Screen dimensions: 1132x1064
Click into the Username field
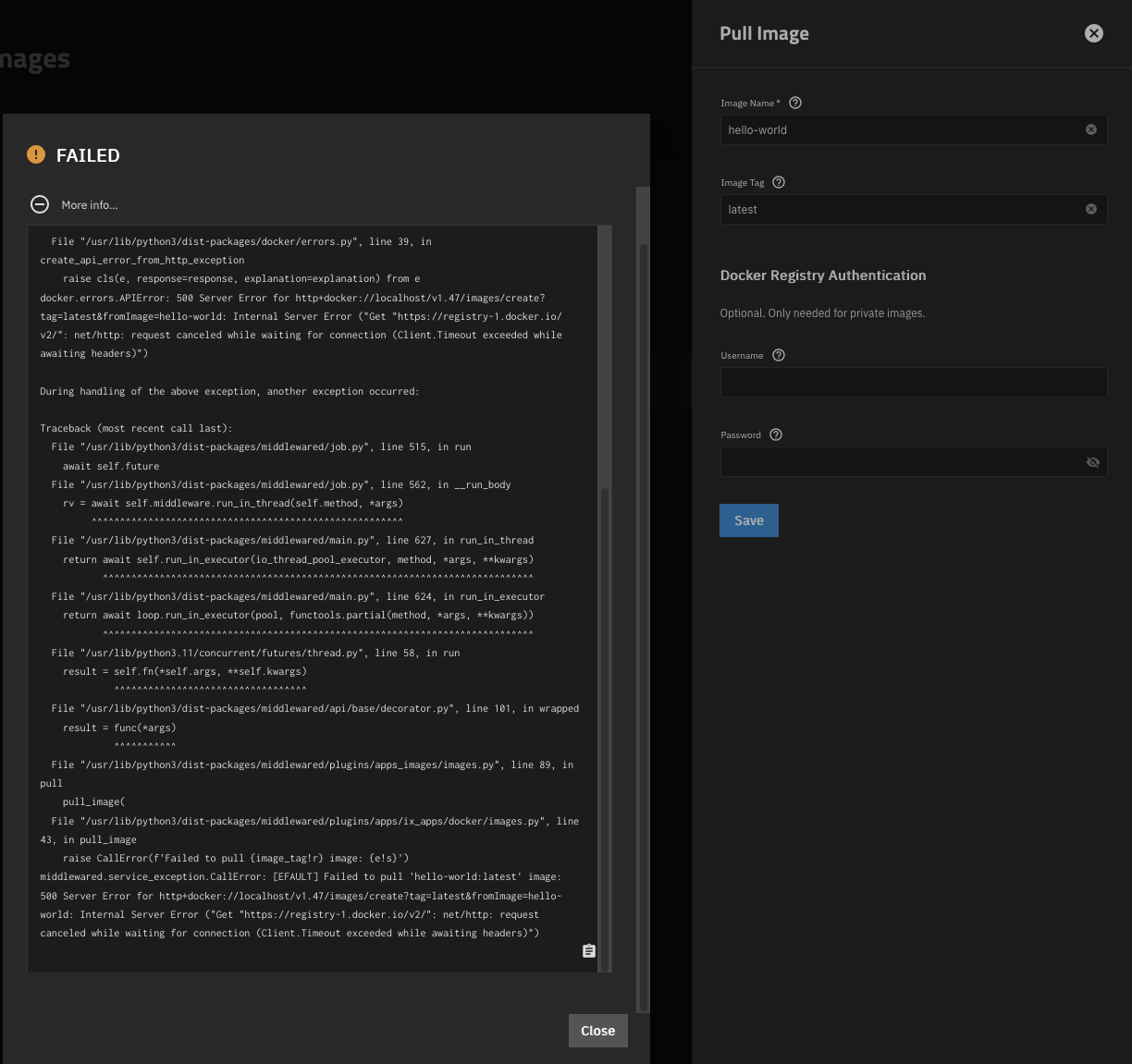pyautogui.click(x=913, y=383)
